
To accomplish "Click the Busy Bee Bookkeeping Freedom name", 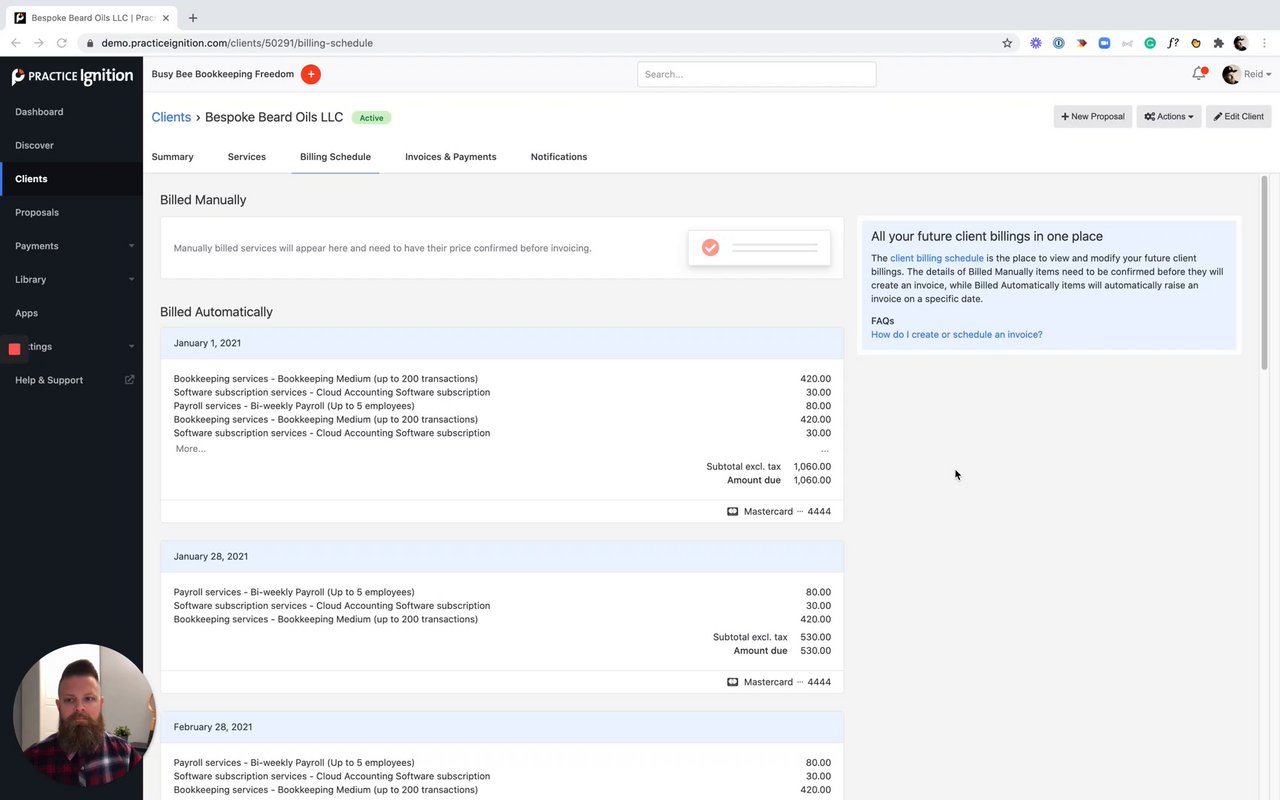I will click(223, 74).
